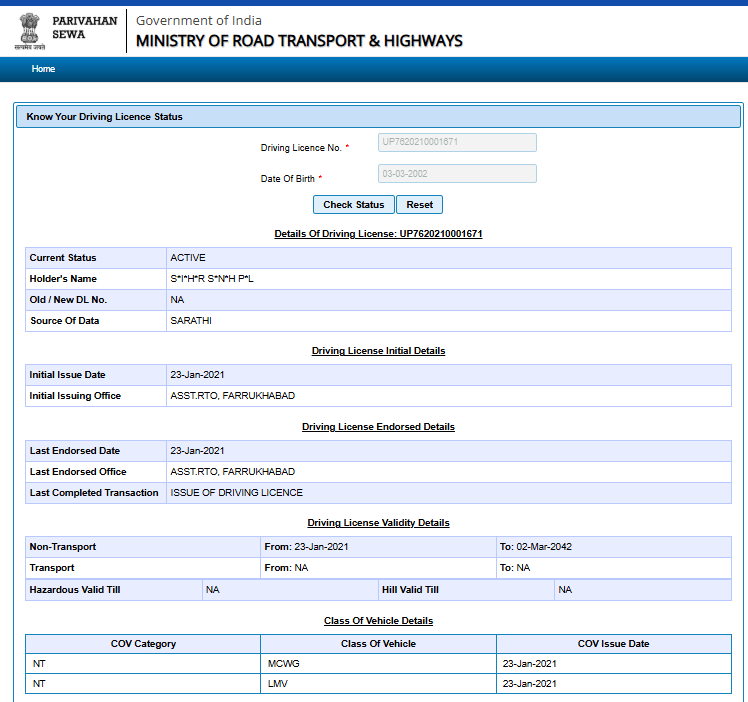
Task: Click the Check Status button
Action: (353, 205)
